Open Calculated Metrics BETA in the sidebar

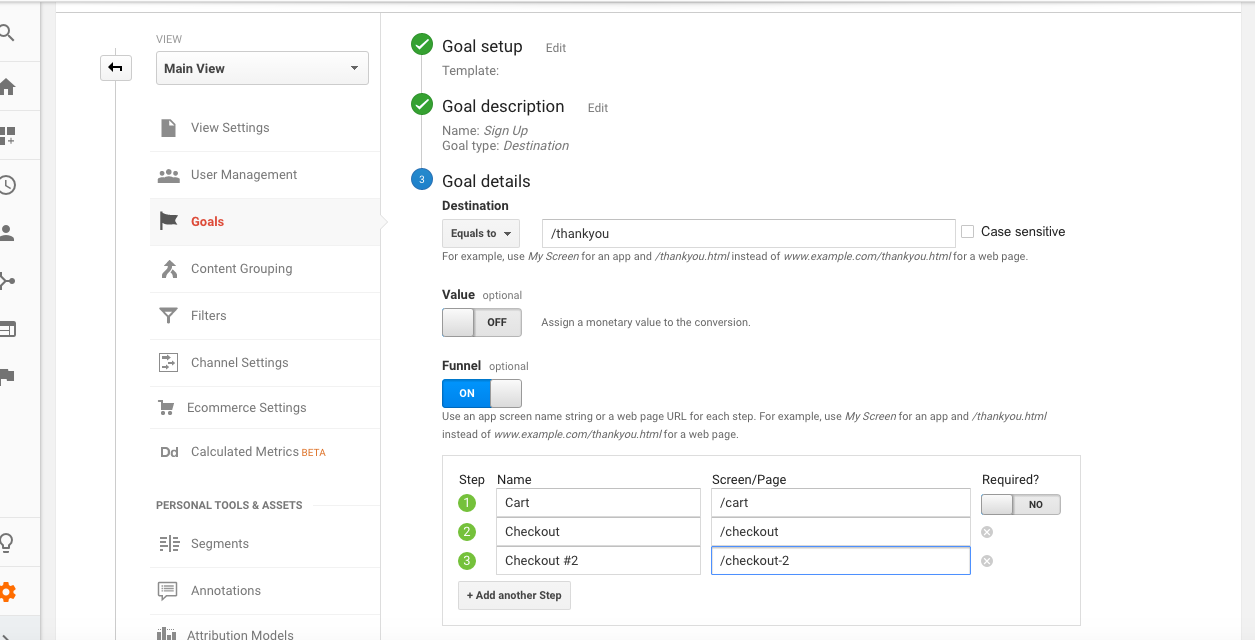tap(258, 452)
